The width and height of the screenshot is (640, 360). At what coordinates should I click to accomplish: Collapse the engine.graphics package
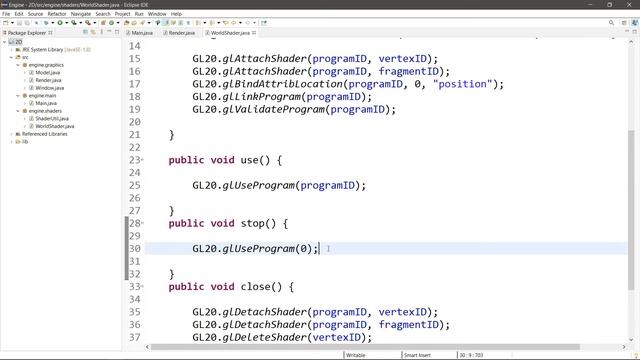(18, 65)
